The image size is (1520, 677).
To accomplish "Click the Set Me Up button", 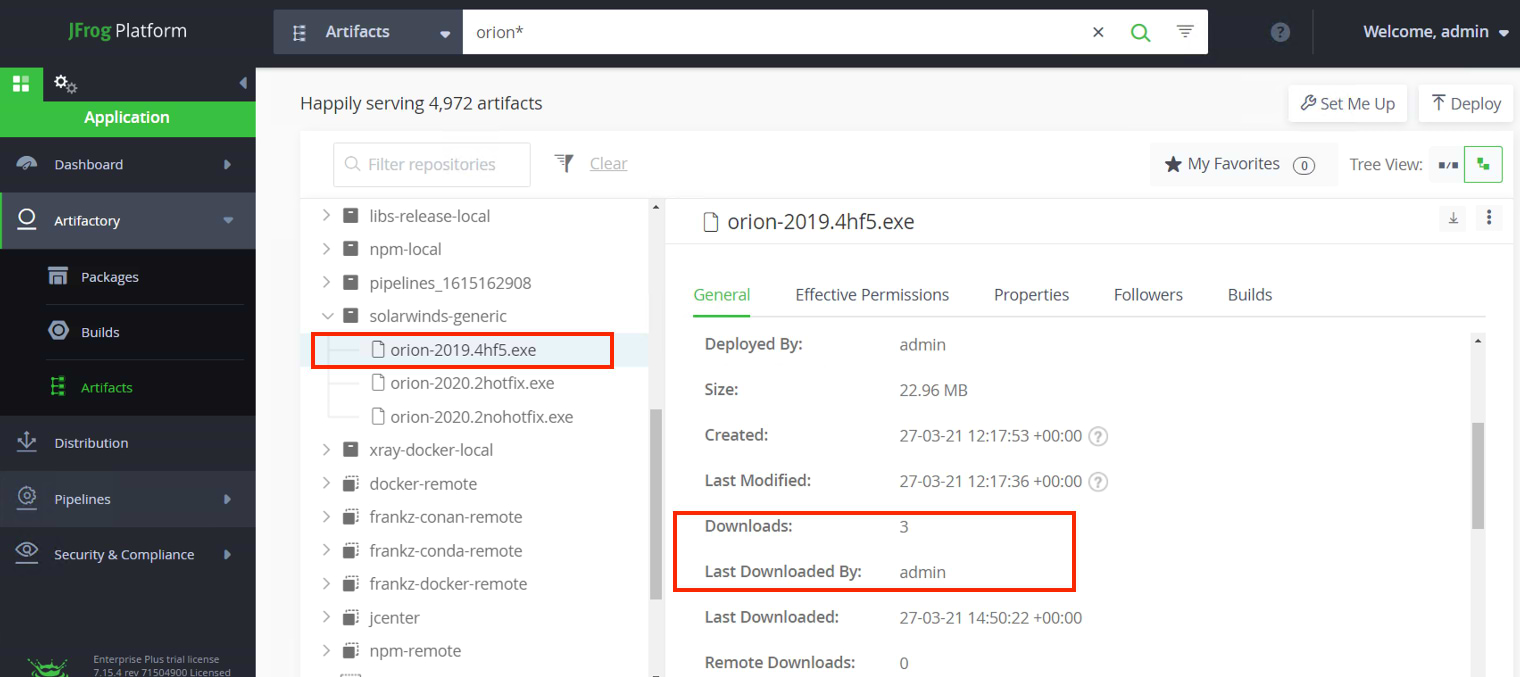I will tap(1347, 103).
